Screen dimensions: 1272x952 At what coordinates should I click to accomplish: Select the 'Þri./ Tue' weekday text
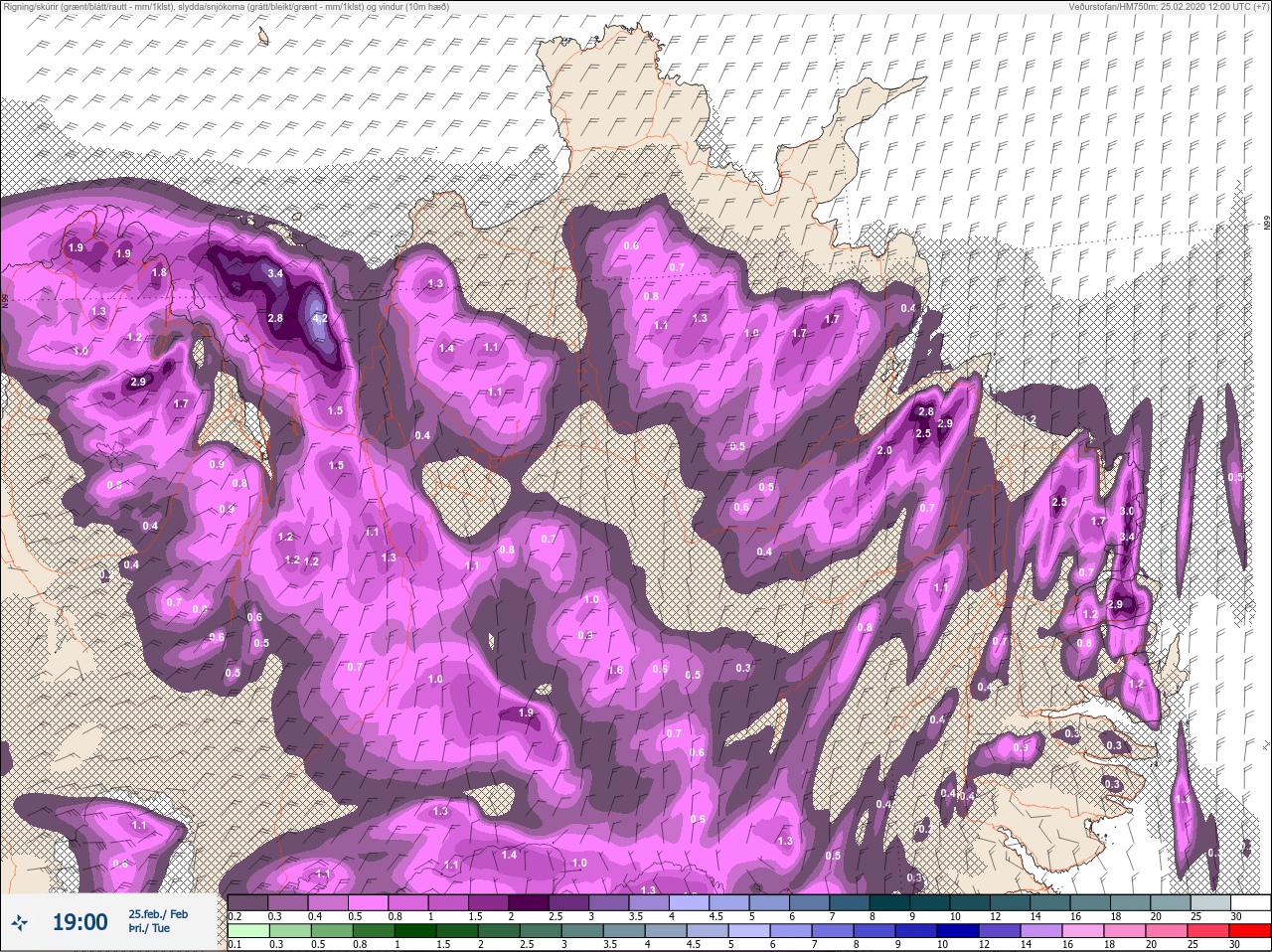tap(149, 929)
